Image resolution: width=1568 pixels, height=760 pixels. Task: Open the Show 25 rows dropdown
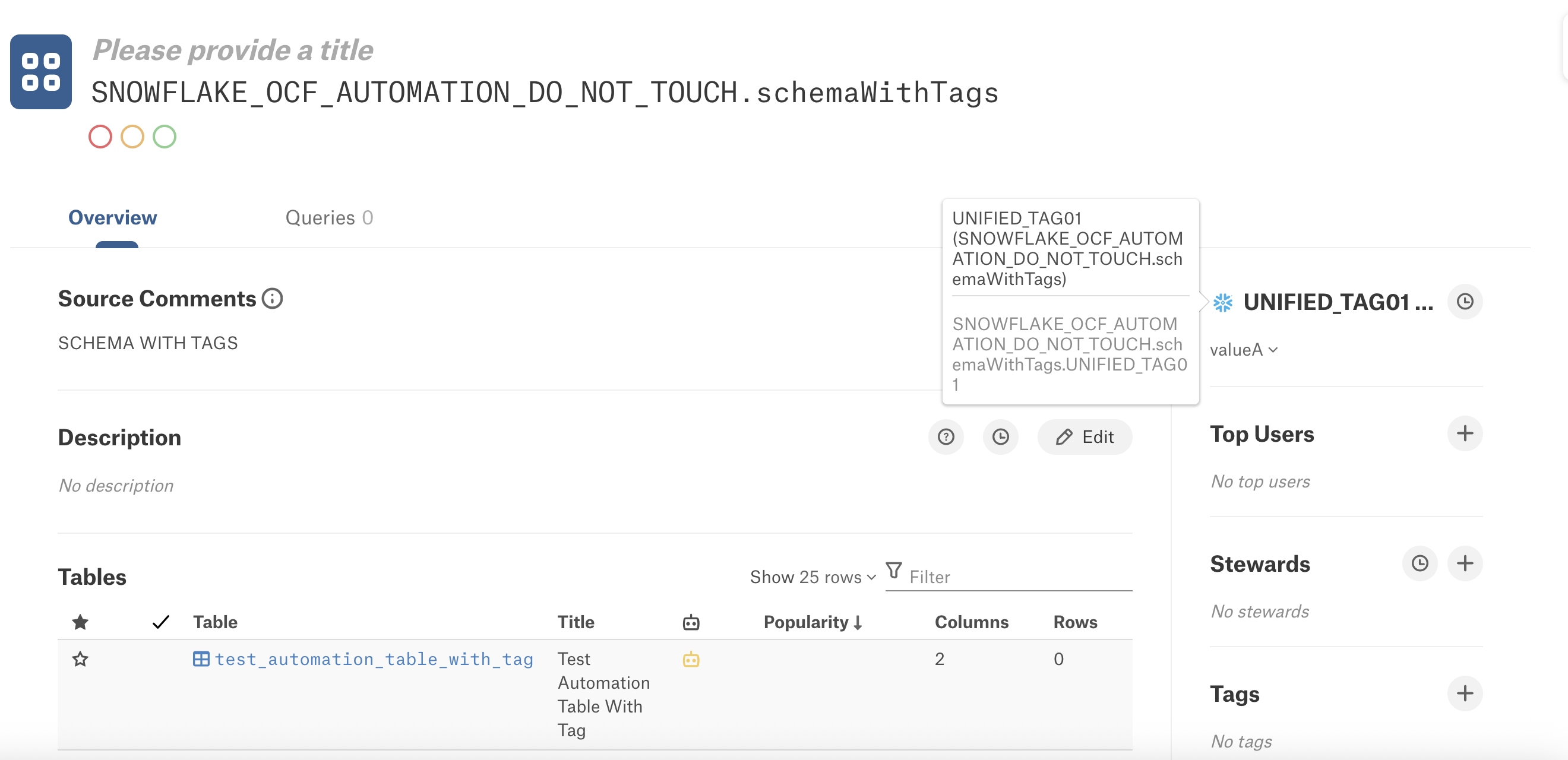(x=813, y=577)
